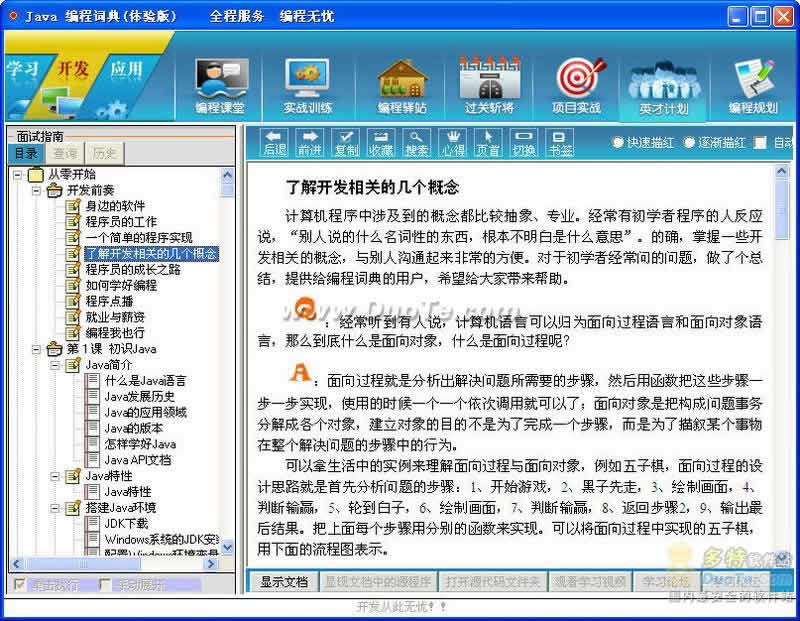Switch to the 查询 tab in sidebar
Viewport: 800px width, 621px height.
65,153
